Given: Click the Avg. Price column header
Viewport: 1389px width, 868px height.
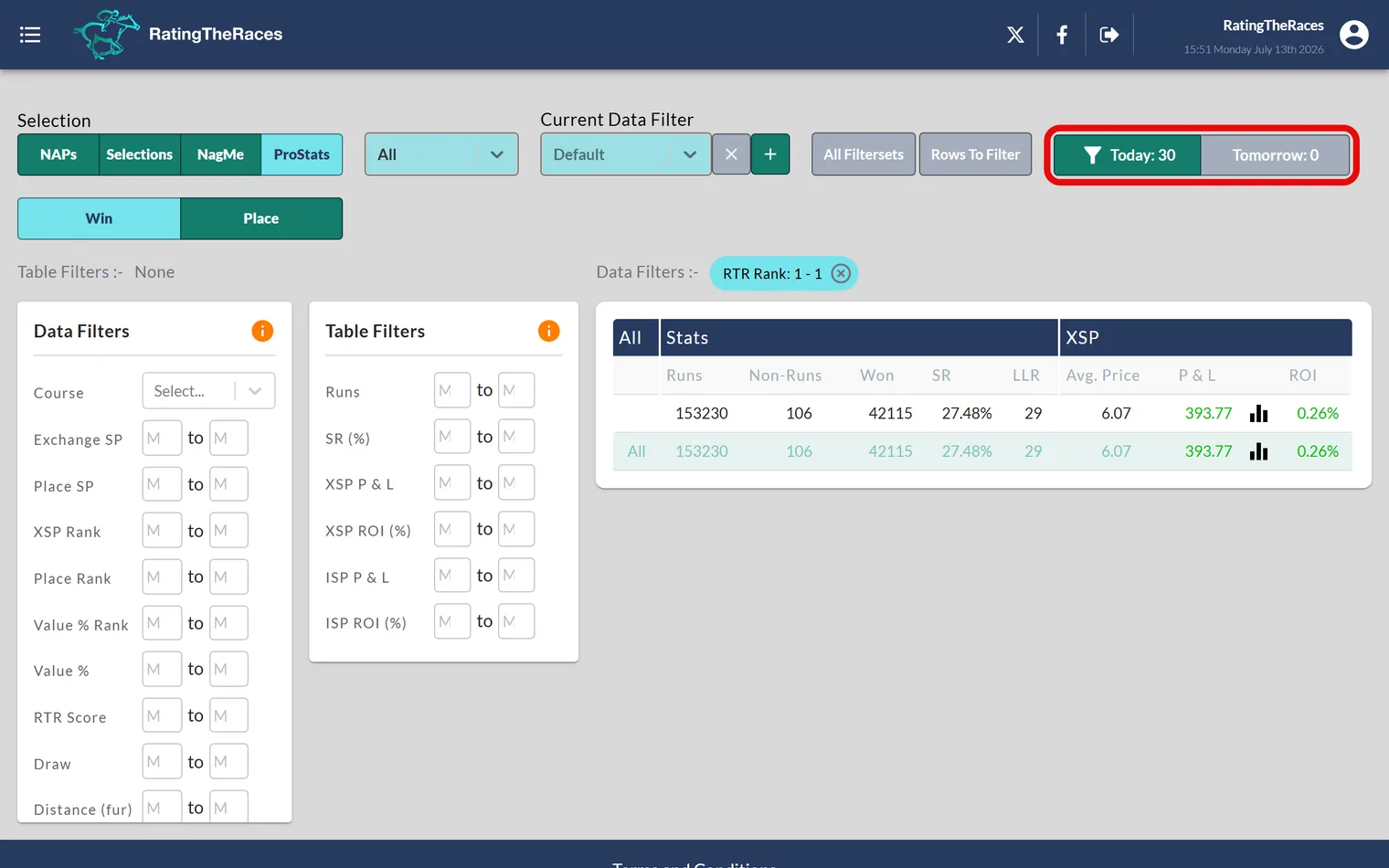Looking at the screenshot, I should 1103,376.
